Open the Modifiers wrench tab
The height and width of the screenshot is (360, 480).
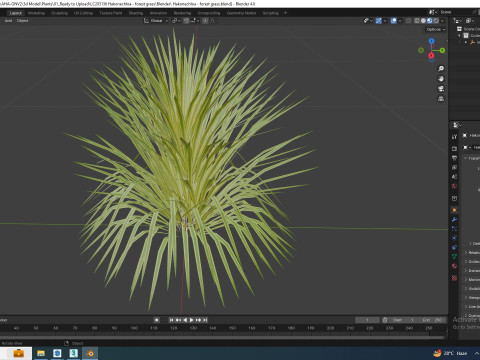[454, 219]
